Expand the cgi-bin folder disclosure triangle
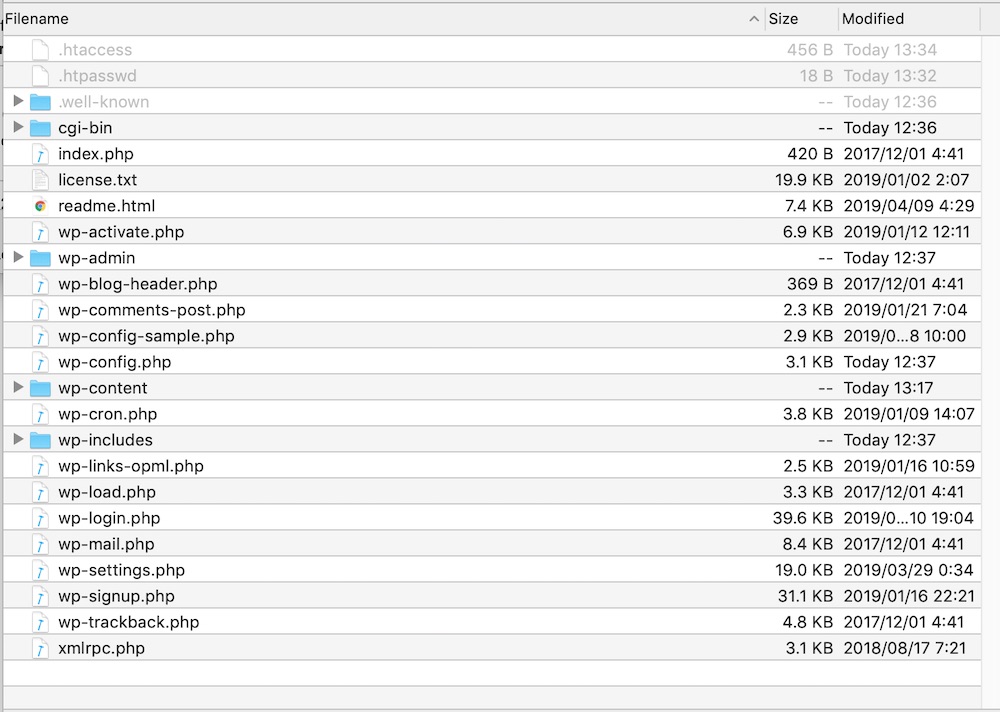 click(x=18, y=127)
